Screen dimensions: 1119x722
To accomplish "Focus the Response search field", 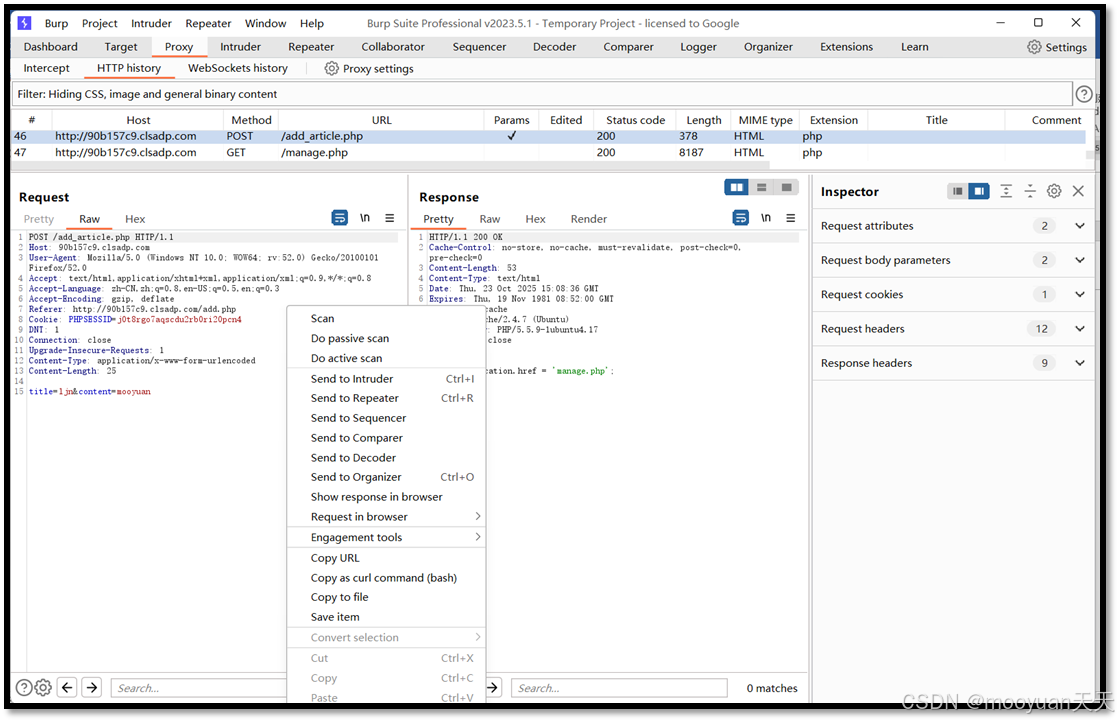I will (x=619, y=688).
